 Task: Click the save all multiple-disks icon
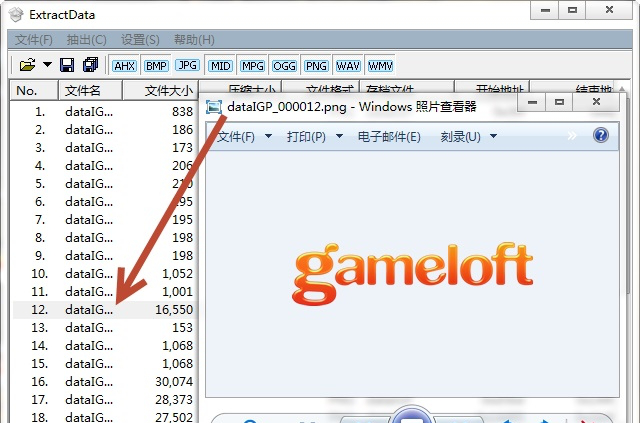91,64
